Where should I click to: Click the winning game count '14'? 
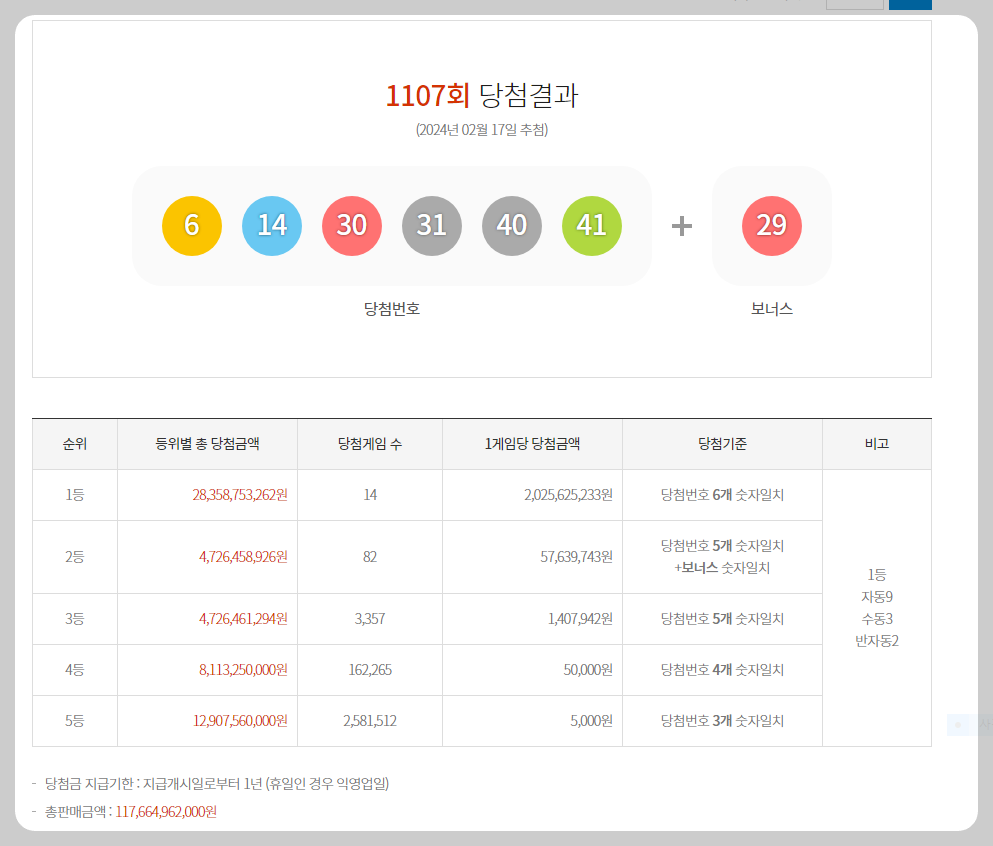click(x=370, y=495)
